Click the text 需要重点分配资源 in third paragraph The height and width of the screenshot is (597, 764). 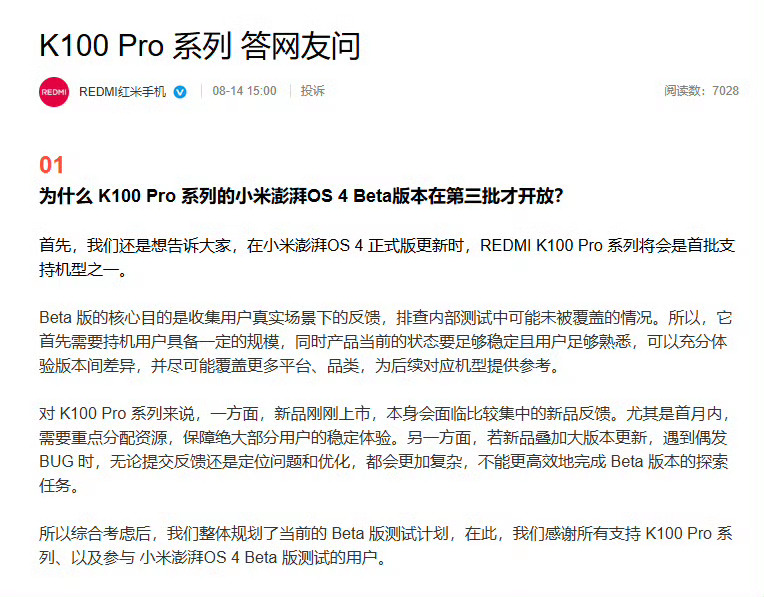(103, 437)
